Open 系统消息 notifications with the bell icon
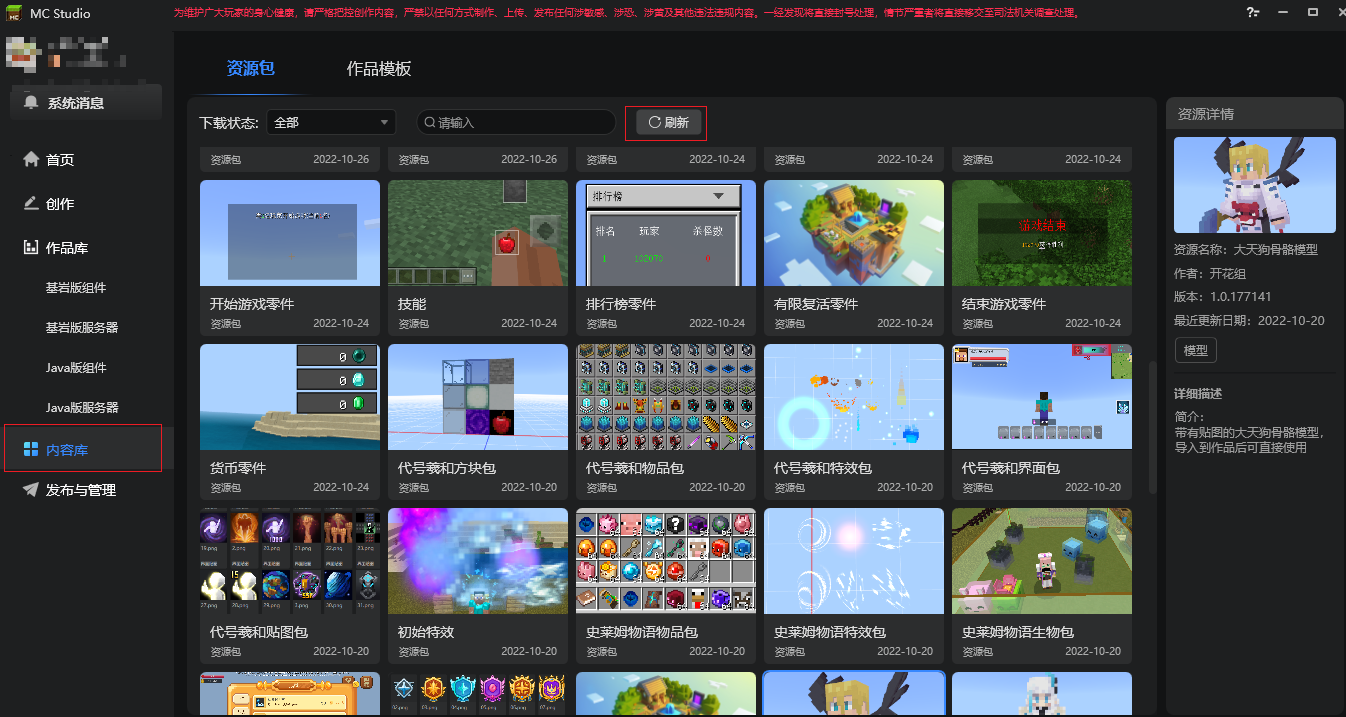 [x=86, y=103]
